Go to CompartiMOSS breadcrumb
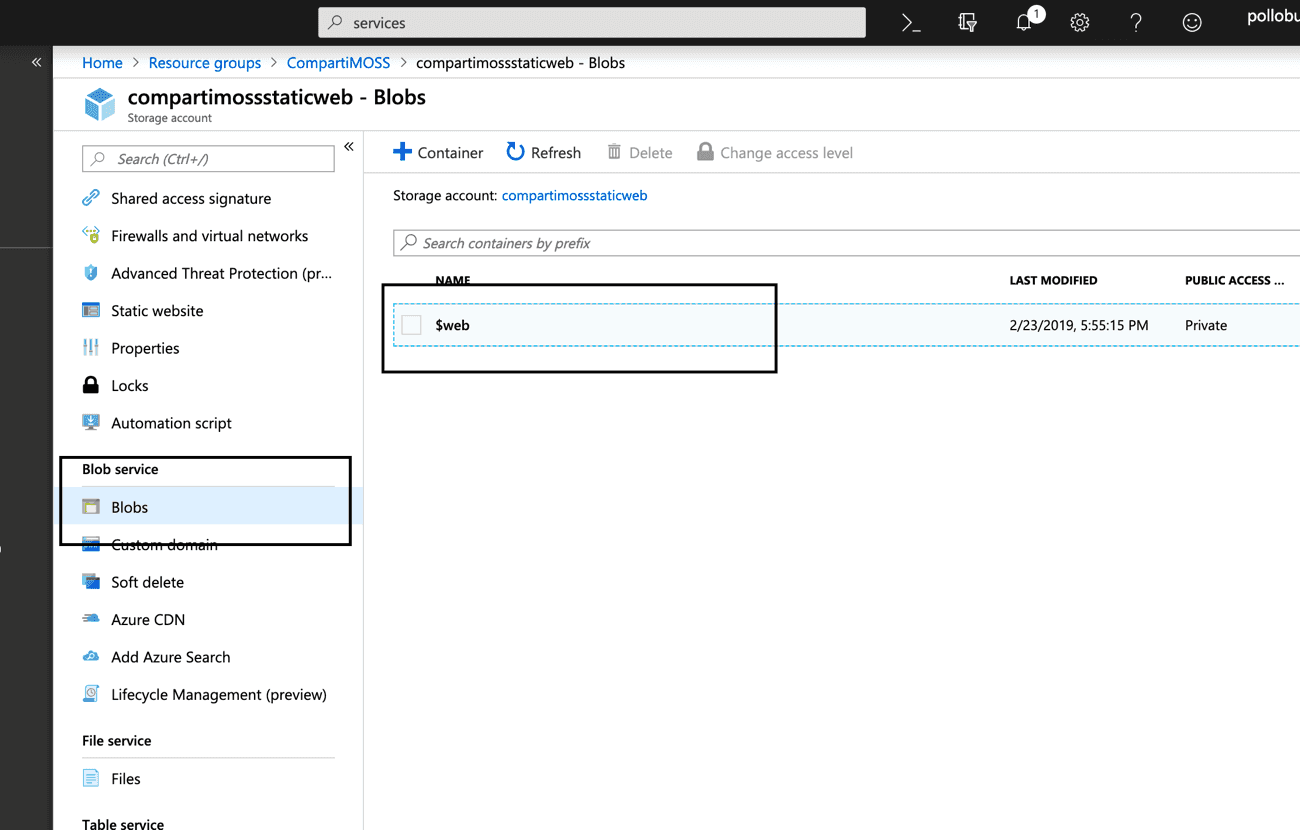The image size is (1300, 830). pos(338,62)
